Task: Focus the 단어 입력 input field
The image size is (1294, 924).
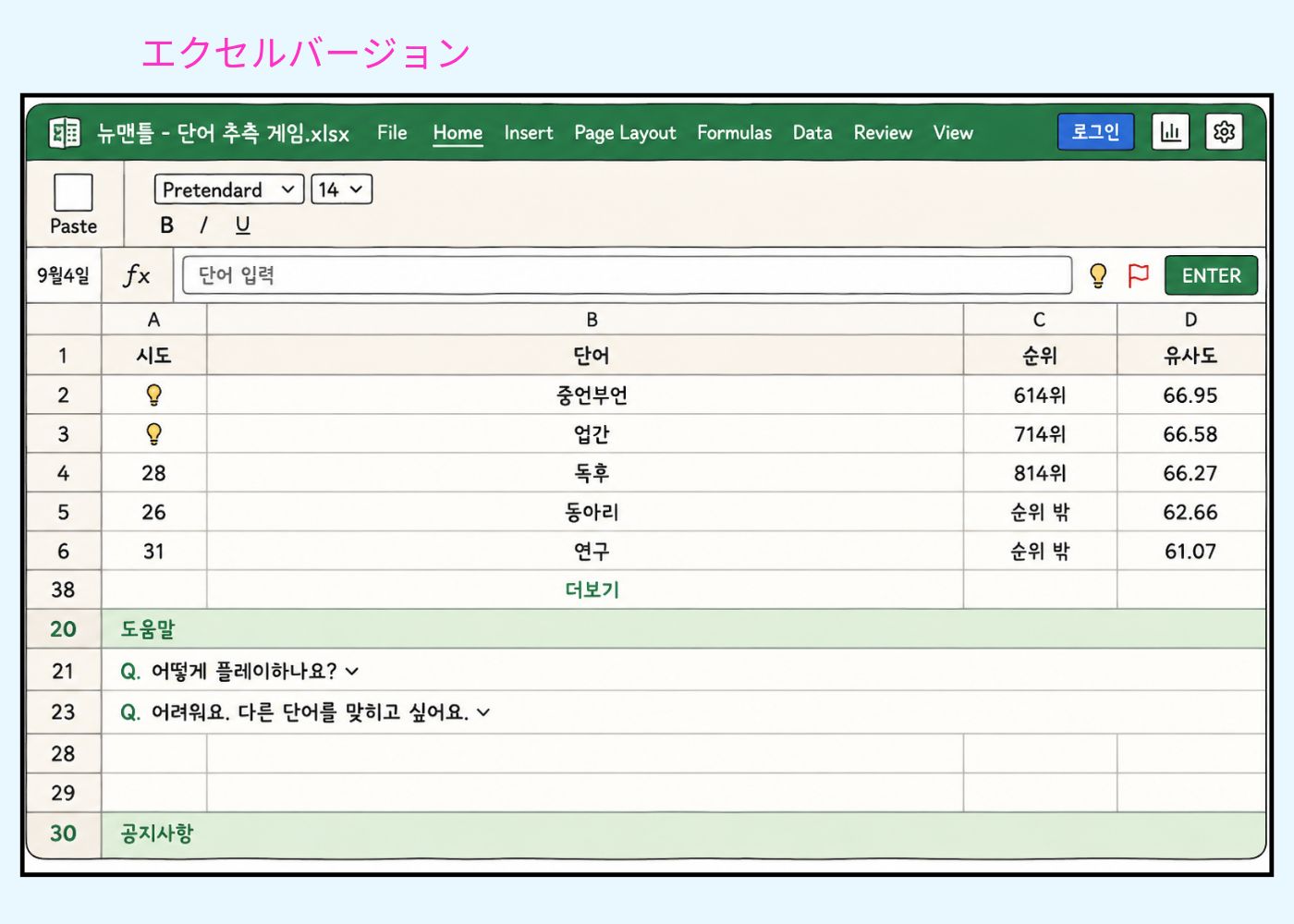Action: [627, 275]
